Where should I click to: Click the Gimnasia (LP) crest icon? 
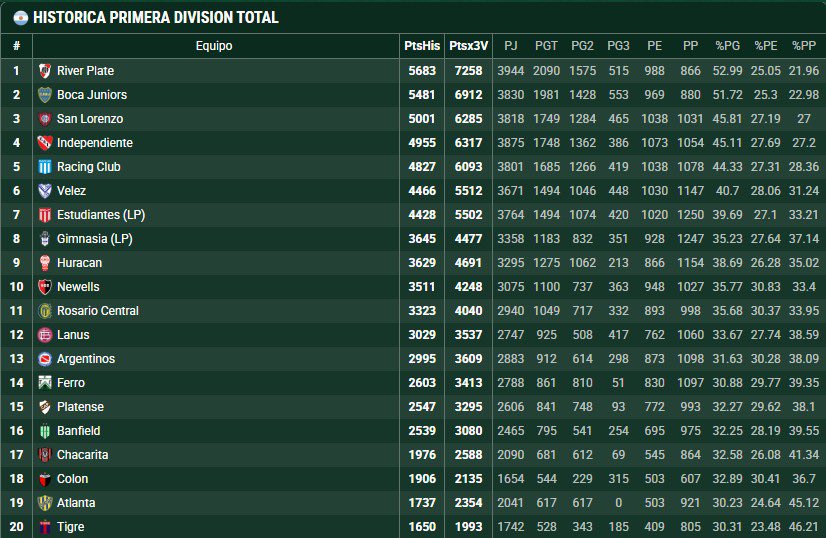pos(45,239)
